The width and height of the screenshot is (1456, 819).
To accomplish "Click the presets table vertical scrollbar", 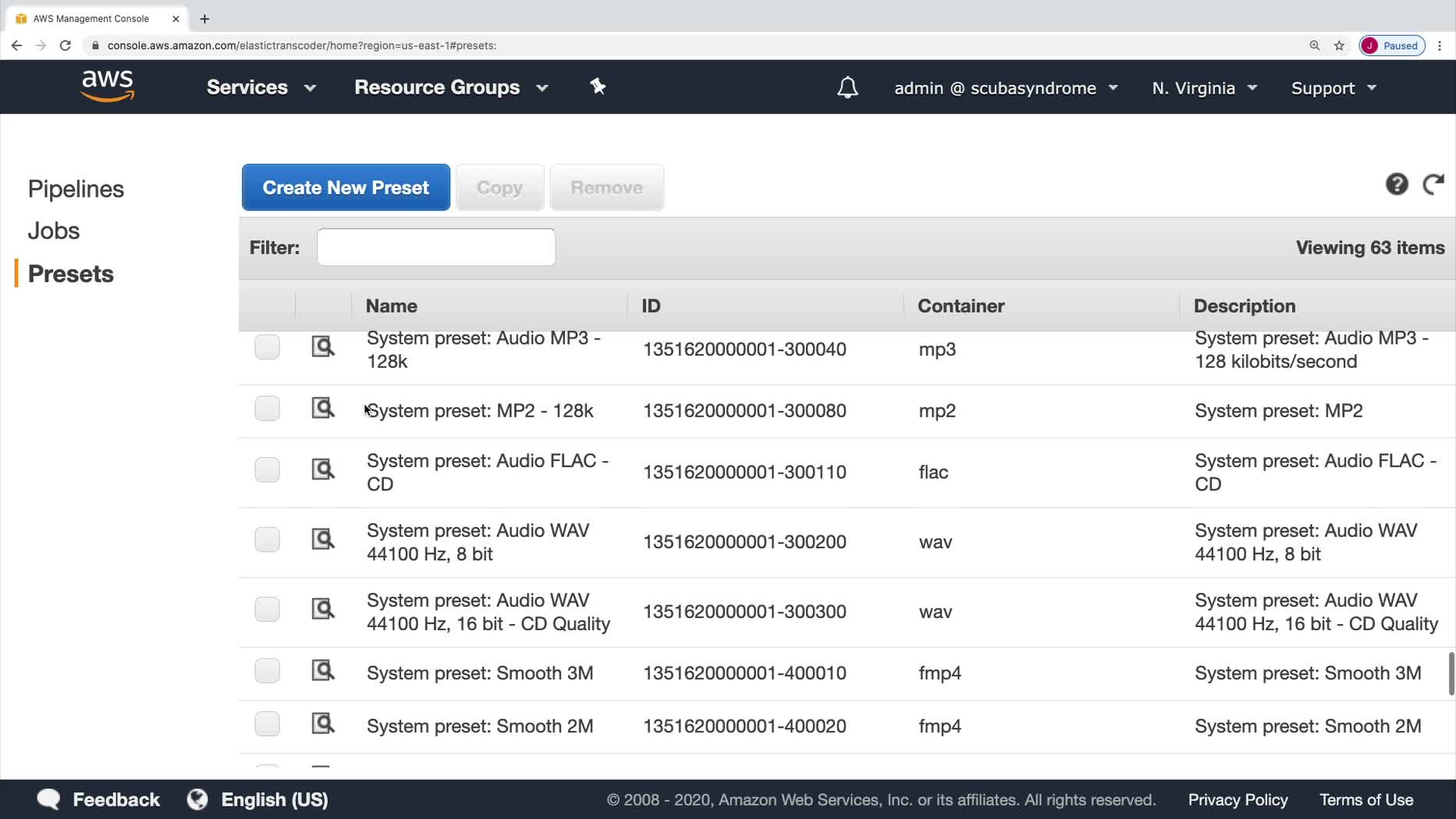I will [x=1451, y=674].
